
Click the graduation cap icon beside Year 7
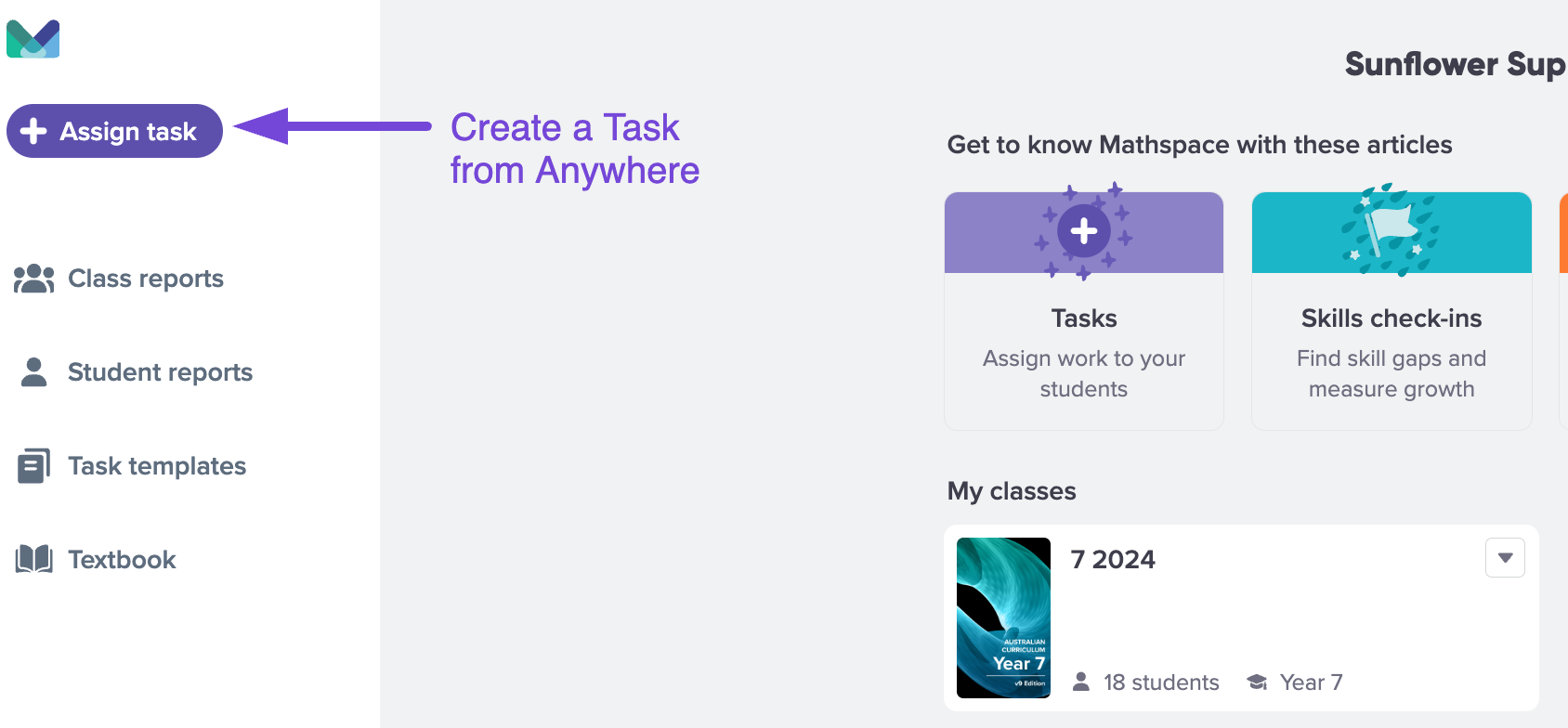(x=1257, y=682)
